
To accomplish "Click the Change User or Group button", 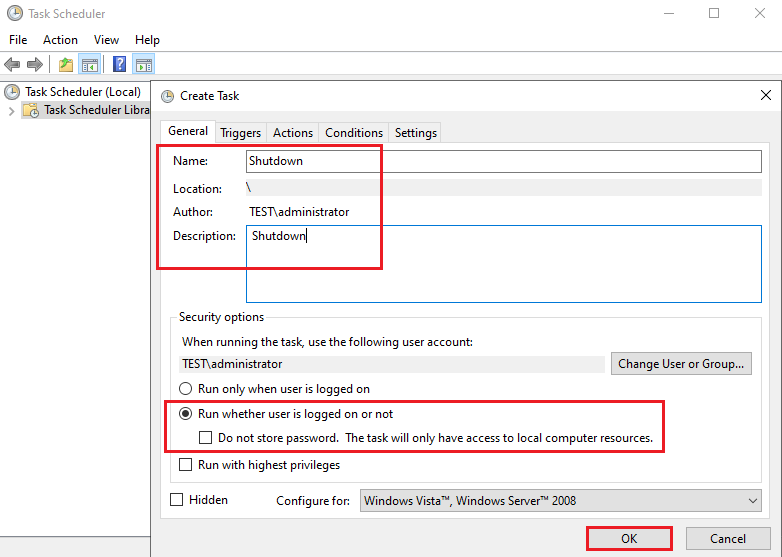I will tap(681, 364).
